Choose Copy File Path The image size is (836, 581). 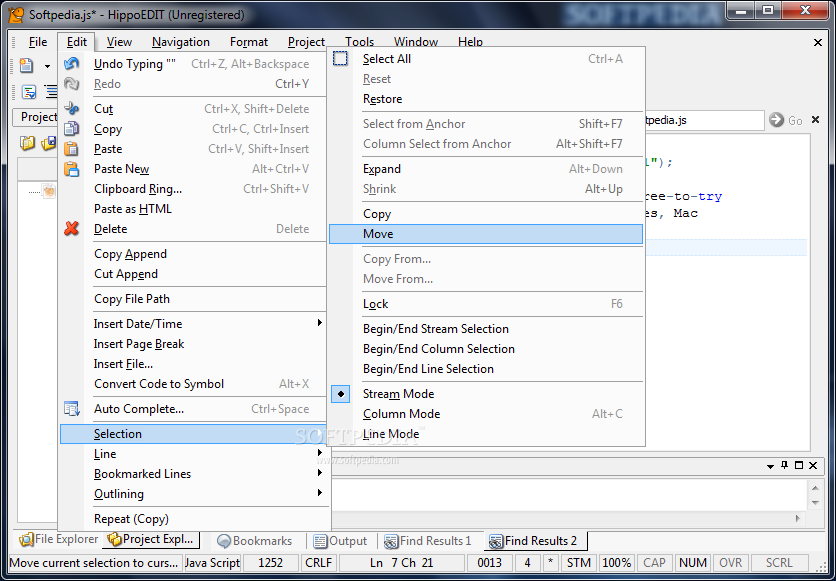click(x=193, y=298)
